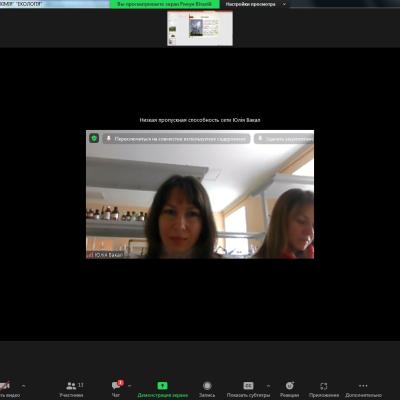
Task: Click the participant name label in the video corner
Action: click(106, 255)
